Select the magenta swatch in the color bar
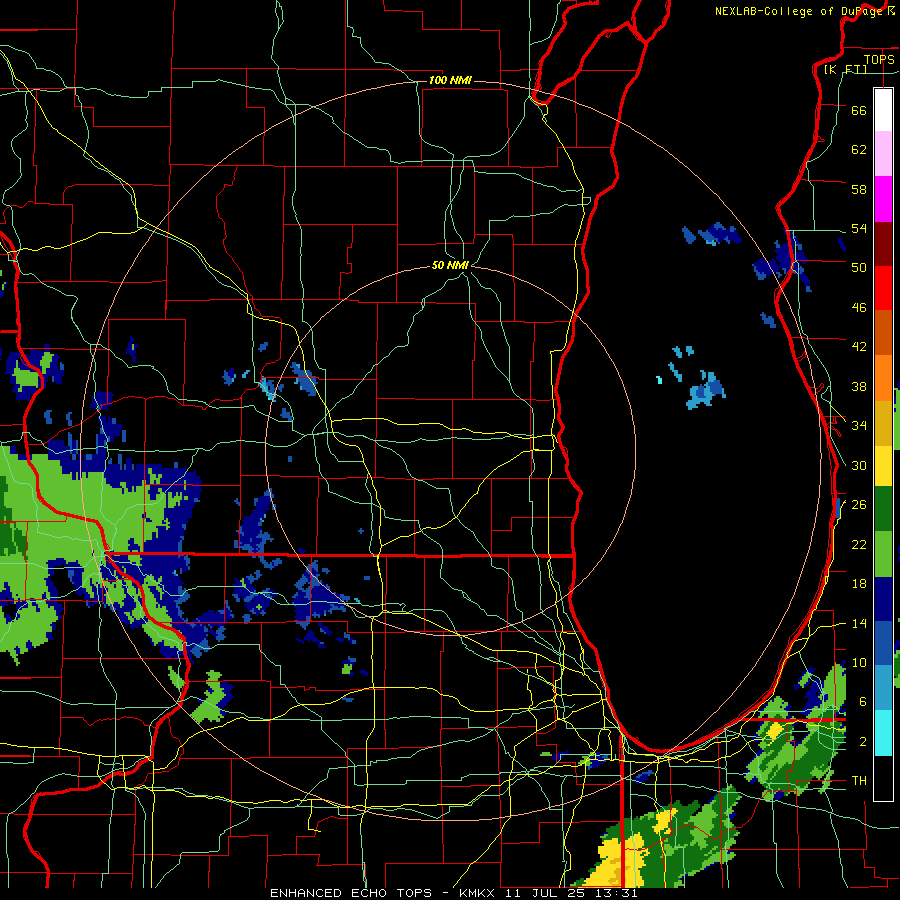The height and width of the screenshot is (900, 900). click(883, 199)
